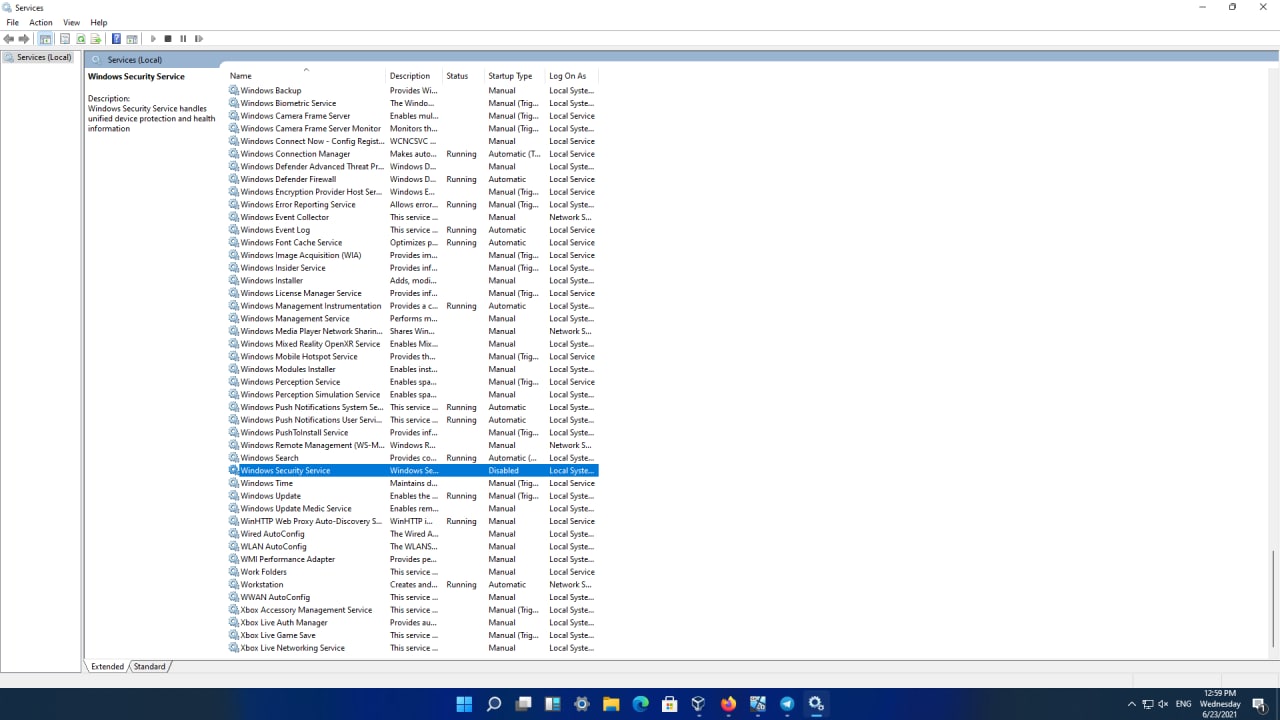Image resolution: width=1280 pixels, height=720 pixels.
Task: Open the View menu
Action: pyautogui.click(x=72, y=22)
